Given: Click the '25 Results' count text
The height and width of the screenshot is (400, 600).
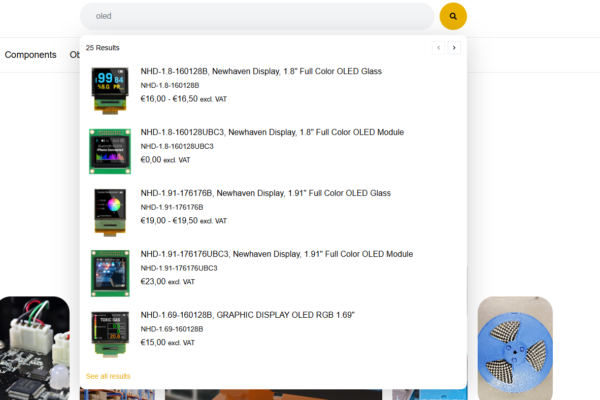Looking at the screenshot, I should [103, 48].
